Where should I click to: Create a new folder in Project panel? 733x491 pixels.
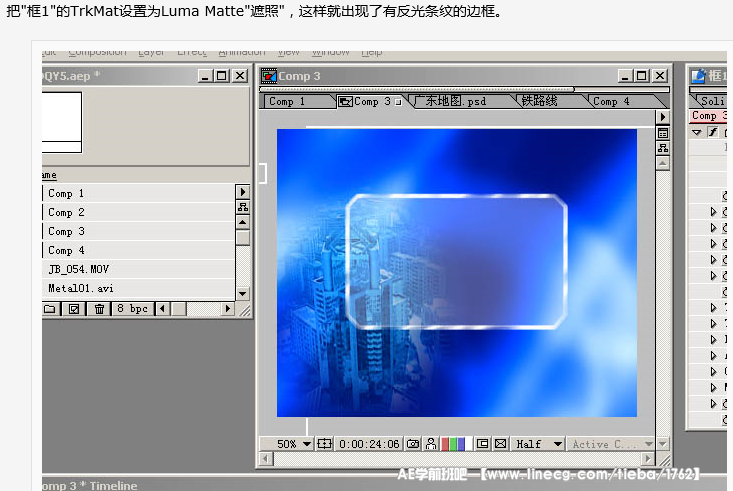tap(50, 309)
